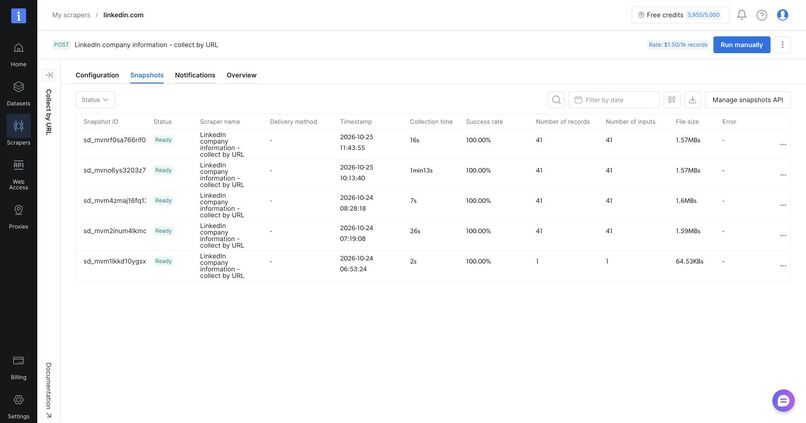Open actions menu for snapshot sd_mvnrf0sa766rif0
The height and width of the screenshot is (423, 806).
tap(783, 144)
